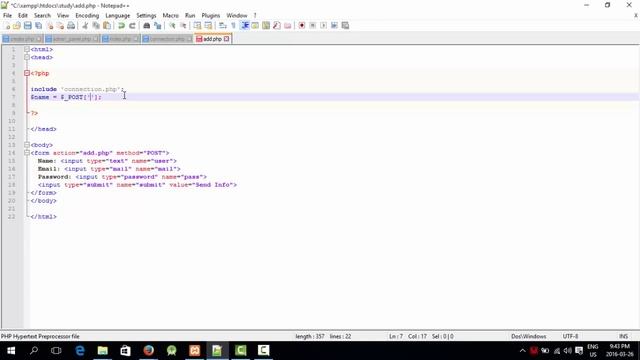Click line 7 containing $name = $_POST
The height and width of the screenshot is (360, 640).
click(66, 97)
